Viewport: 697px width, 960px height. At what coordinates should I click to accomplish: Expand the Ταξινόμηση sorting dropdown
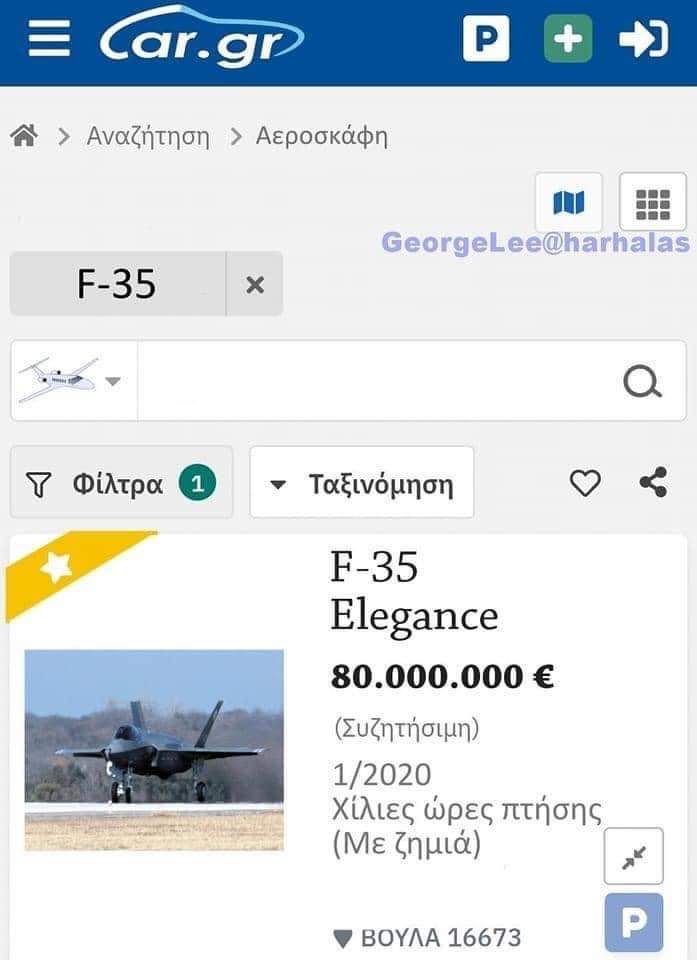click(361, 484)
